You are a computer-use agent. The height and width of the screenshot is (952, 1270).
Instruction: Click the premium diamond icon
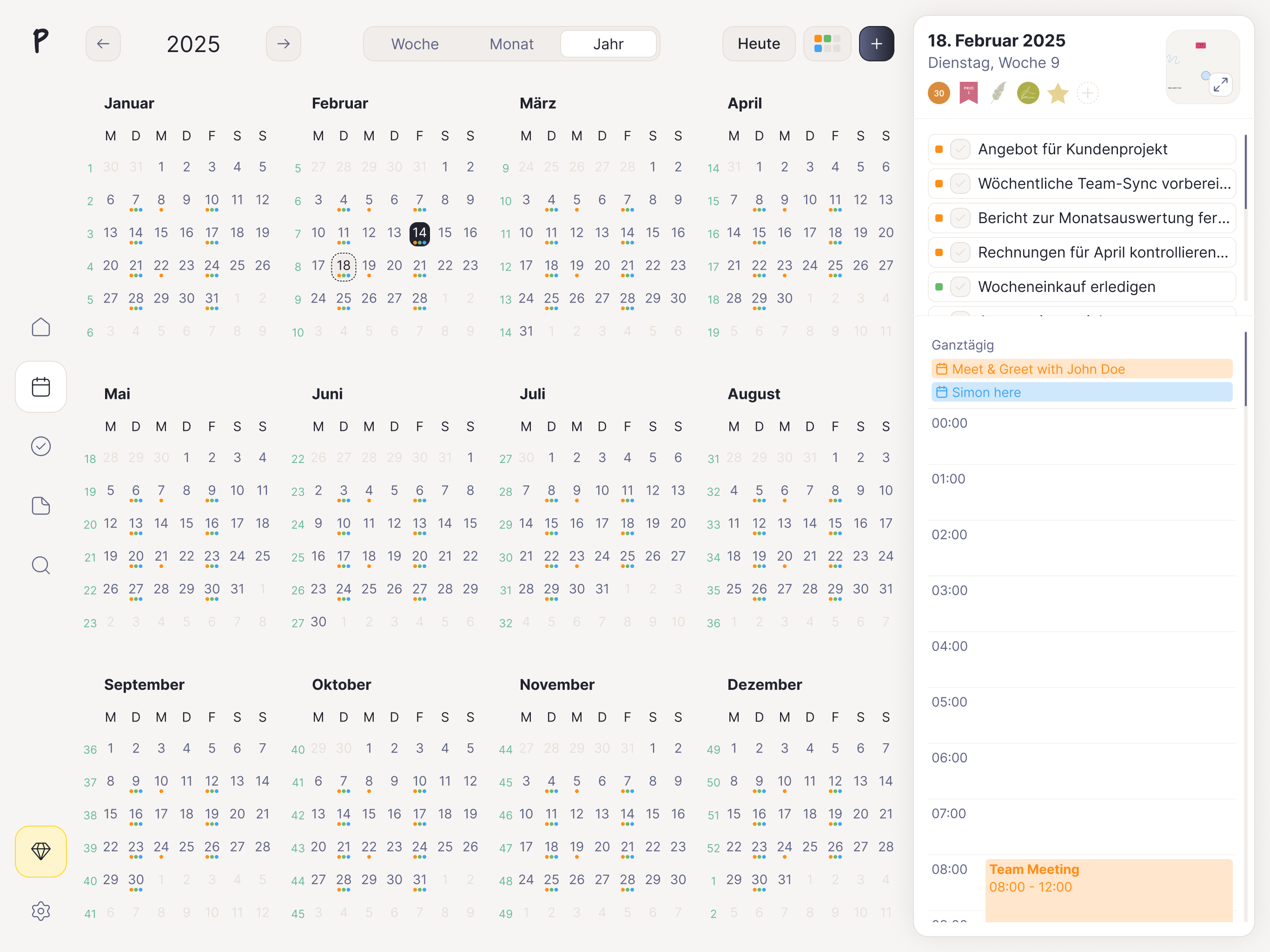[x=41, y=851]
